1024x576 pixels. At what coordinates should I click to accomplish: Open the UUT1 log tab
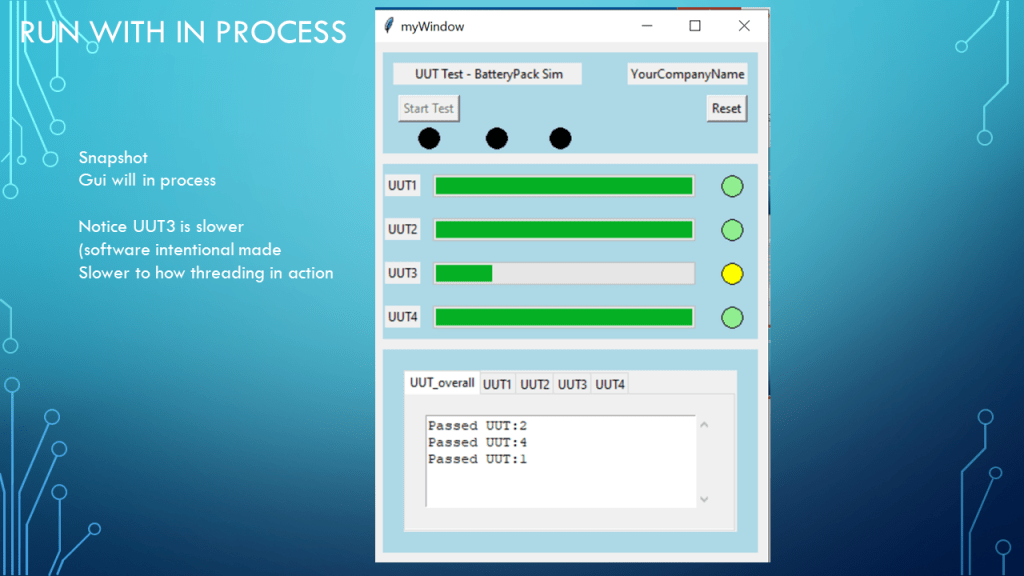tap(497, 385)
